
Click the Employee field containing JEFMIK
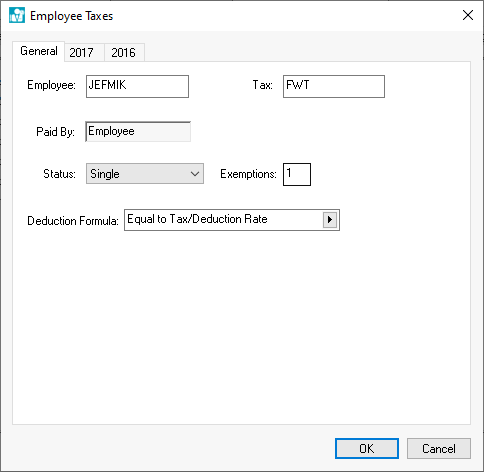point(137,86)
